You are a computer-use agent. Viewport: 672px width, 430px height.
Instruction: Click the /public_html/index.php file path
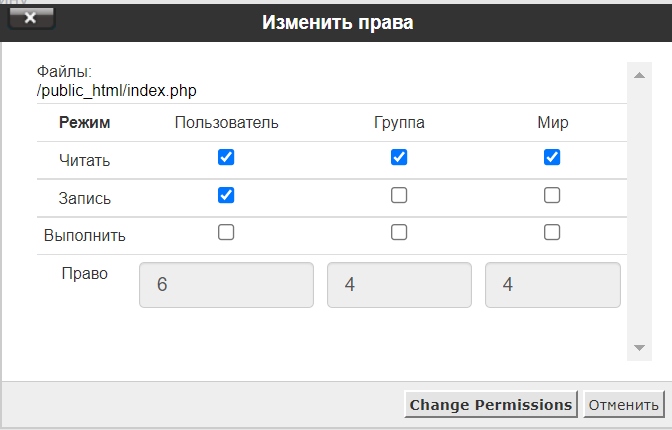click(x=117, y=90)
